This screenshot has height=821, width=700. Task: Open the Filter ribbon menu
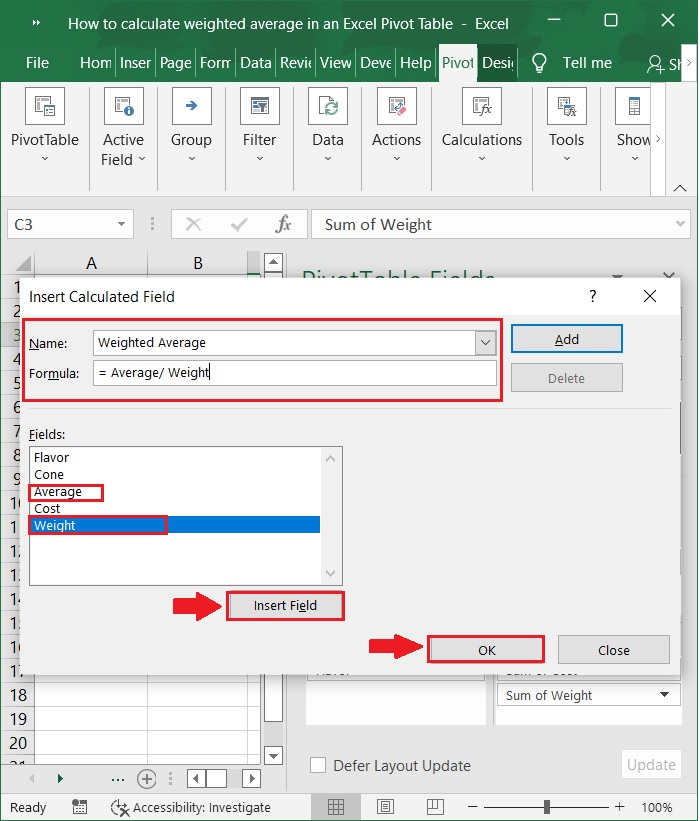coord(259,126)
